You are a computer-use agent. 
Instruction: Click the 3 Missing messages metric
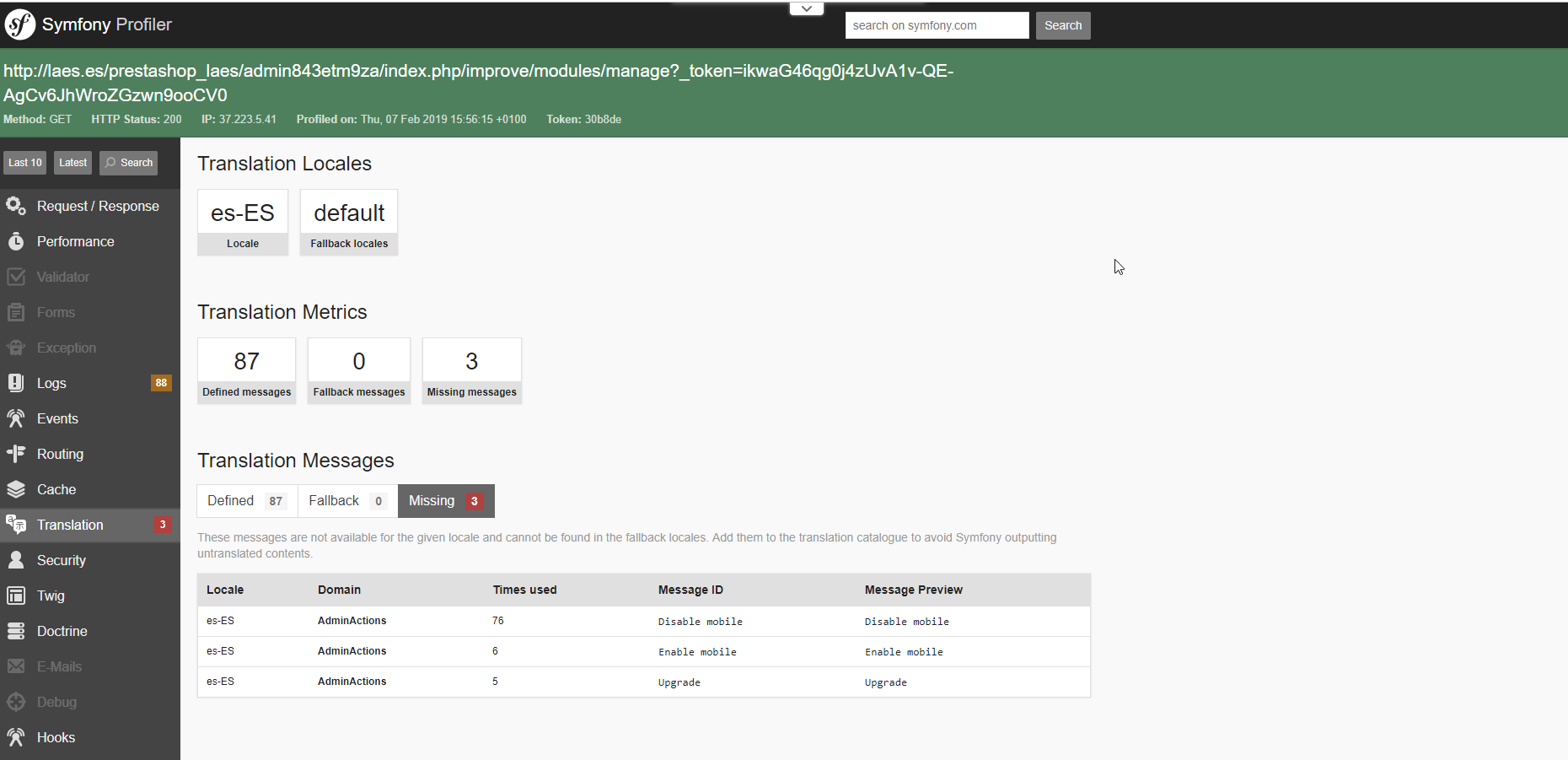472,371
